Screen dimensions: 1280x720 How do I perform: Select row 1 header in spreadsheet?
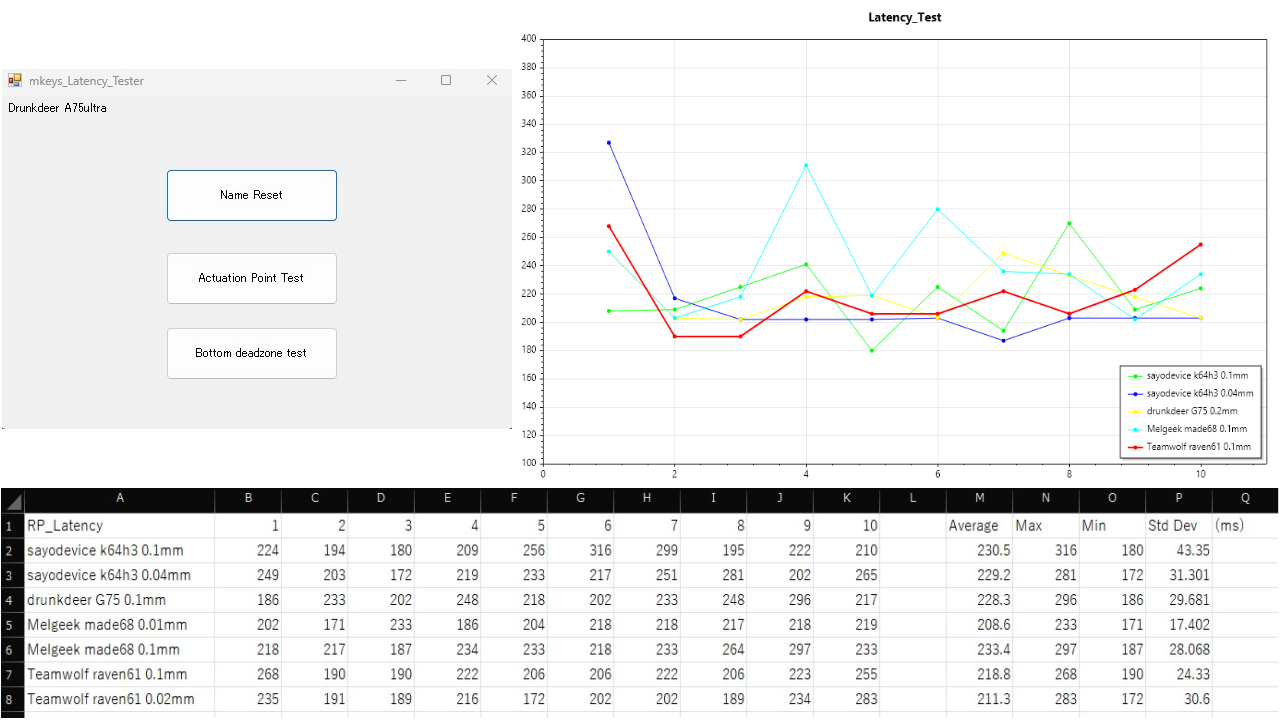point(13,525)
